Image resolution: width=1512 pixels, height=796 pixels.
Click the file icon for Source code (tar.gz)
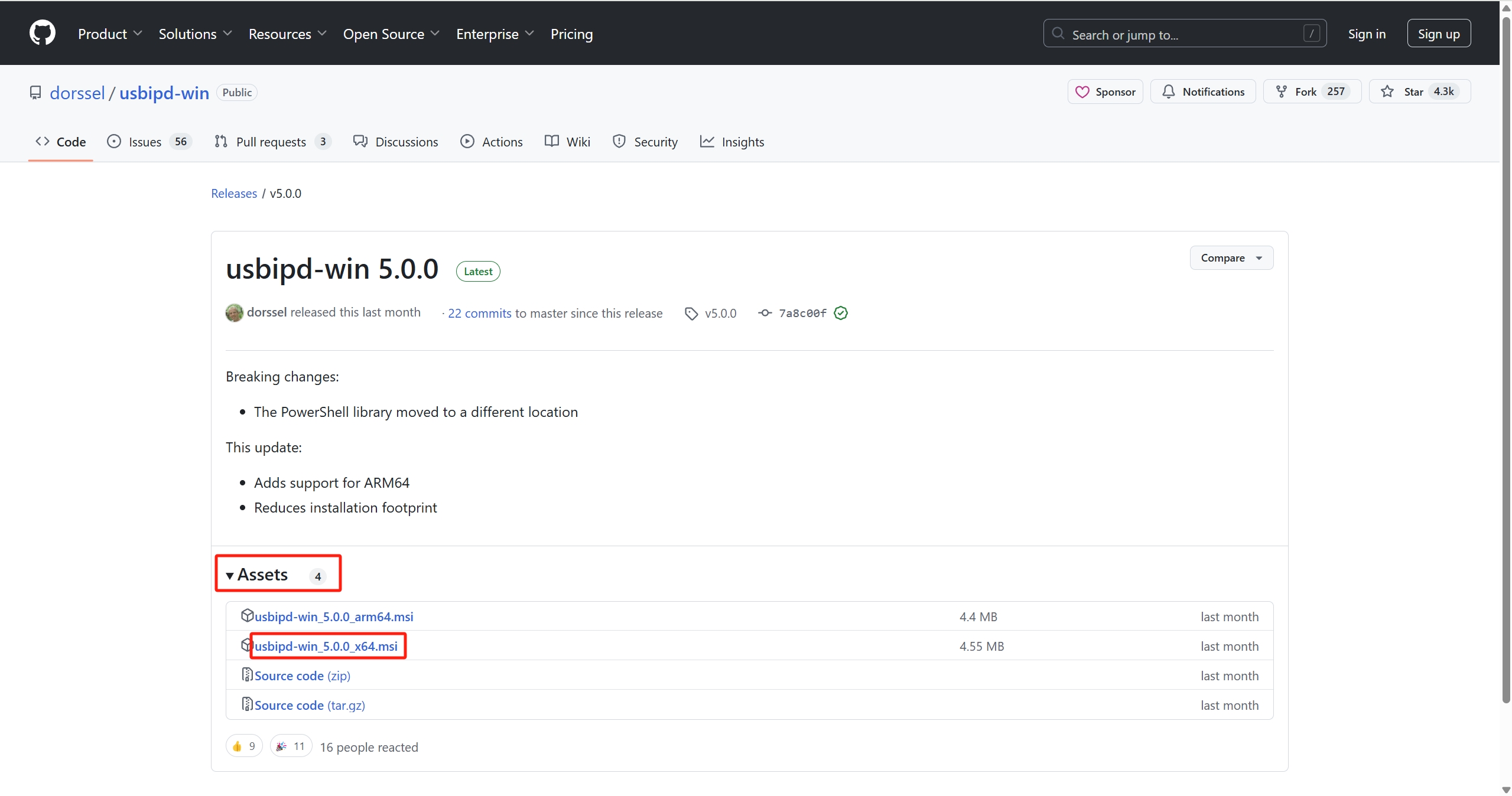pos(247,704)
